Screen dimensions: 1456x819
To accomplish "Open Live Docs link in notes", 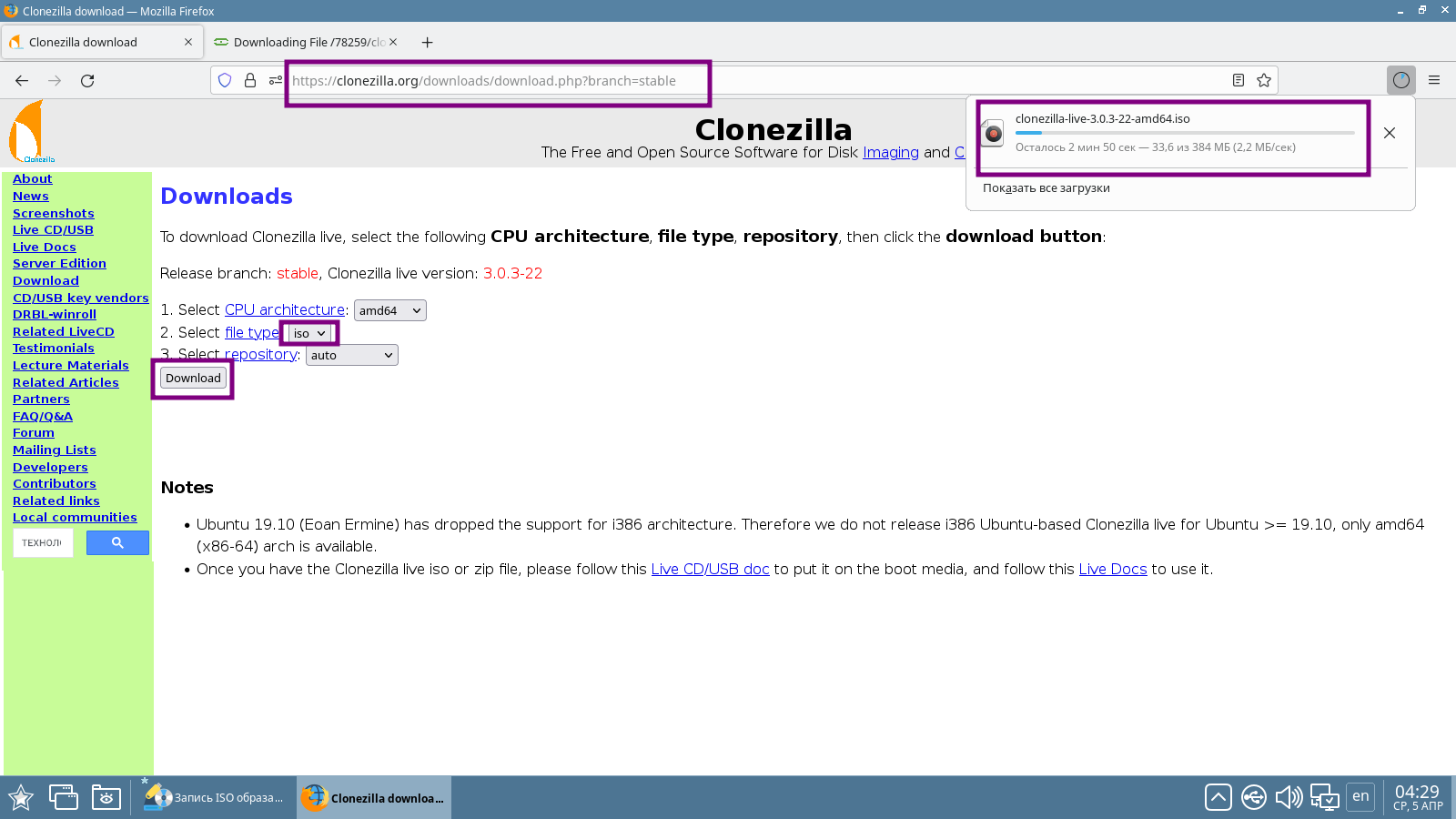I will coord(1113,569).
